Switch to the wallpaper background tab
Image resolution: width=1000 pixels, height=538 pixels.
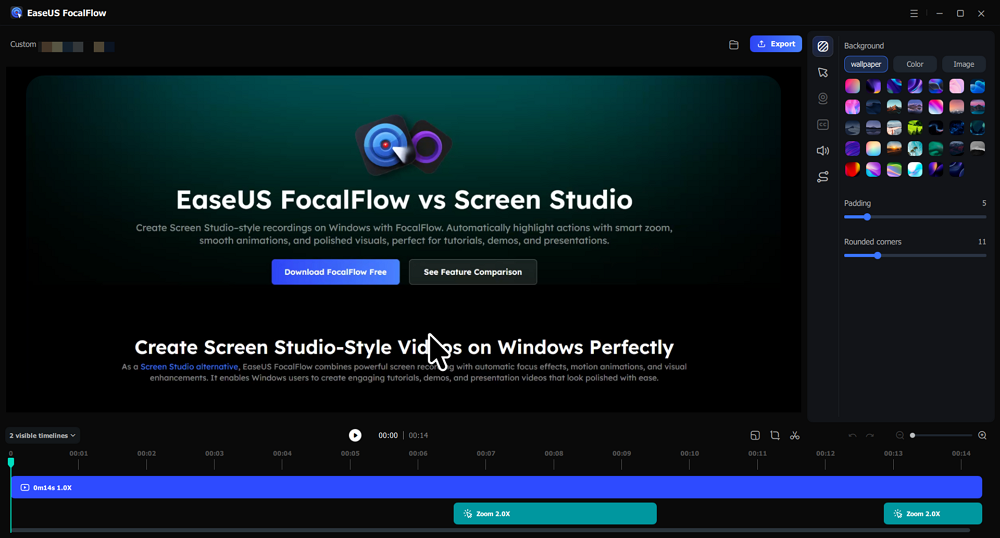(x=865, y=64)
